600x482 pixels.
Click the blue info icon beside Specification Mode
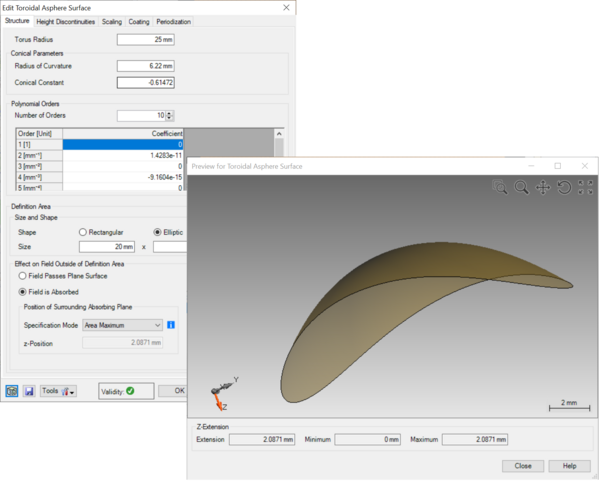point(172,324)
